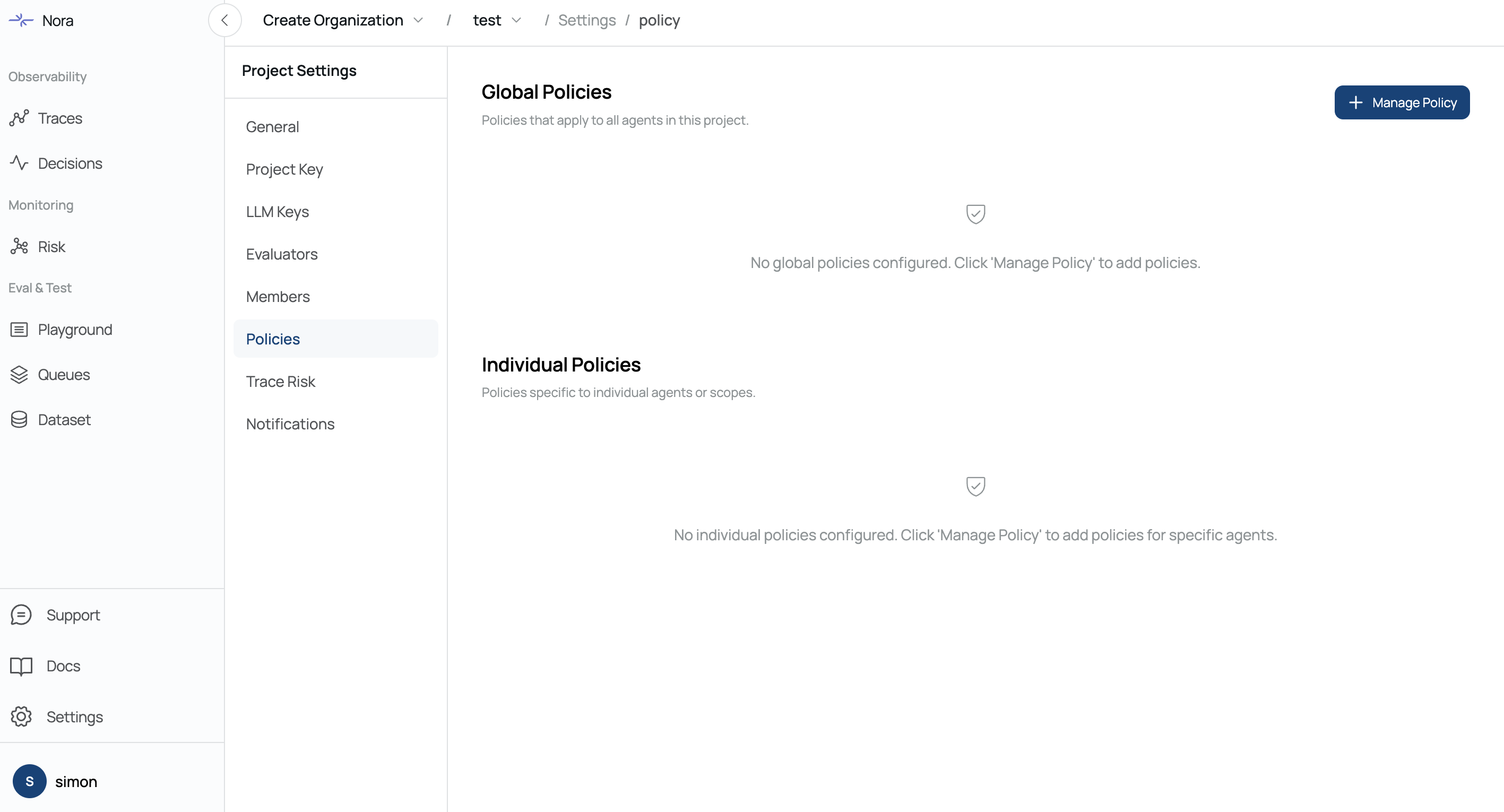The height and width of the screenshot is (812, 1504).
Task: Open Traces via its graph icon
Action: [19, 118]
